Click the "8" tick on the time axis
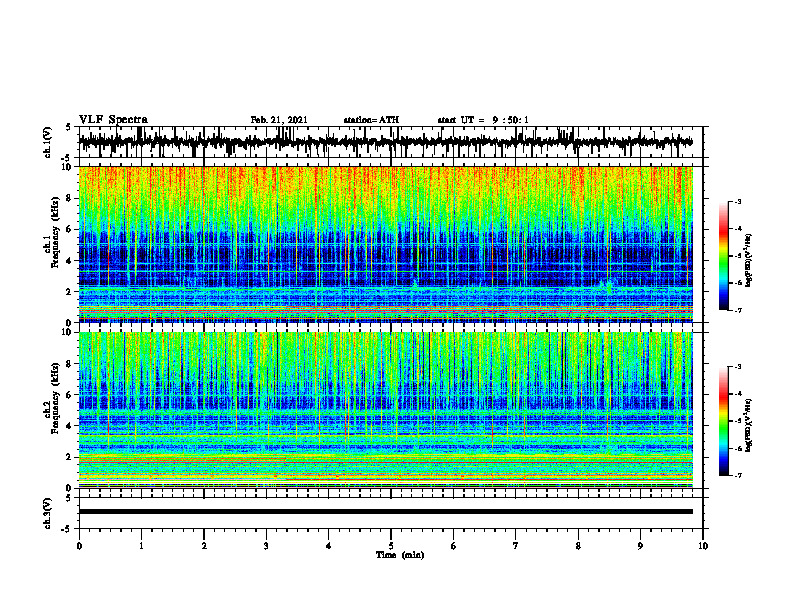The image size is (792, 612). pyautogui.click(x=578, y=546)
